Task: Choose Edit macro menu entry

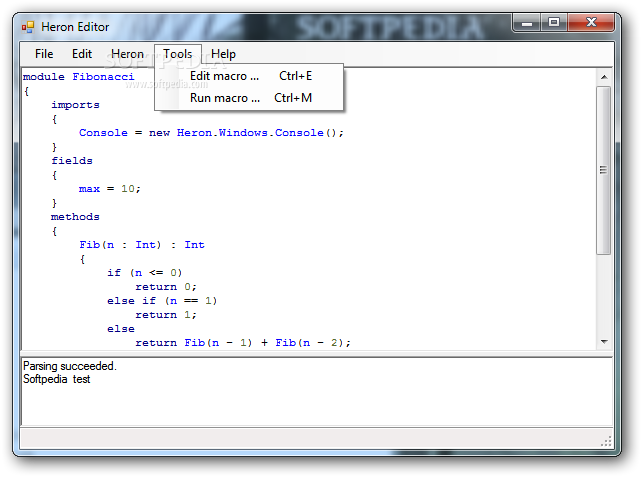Action: (251, 76)
